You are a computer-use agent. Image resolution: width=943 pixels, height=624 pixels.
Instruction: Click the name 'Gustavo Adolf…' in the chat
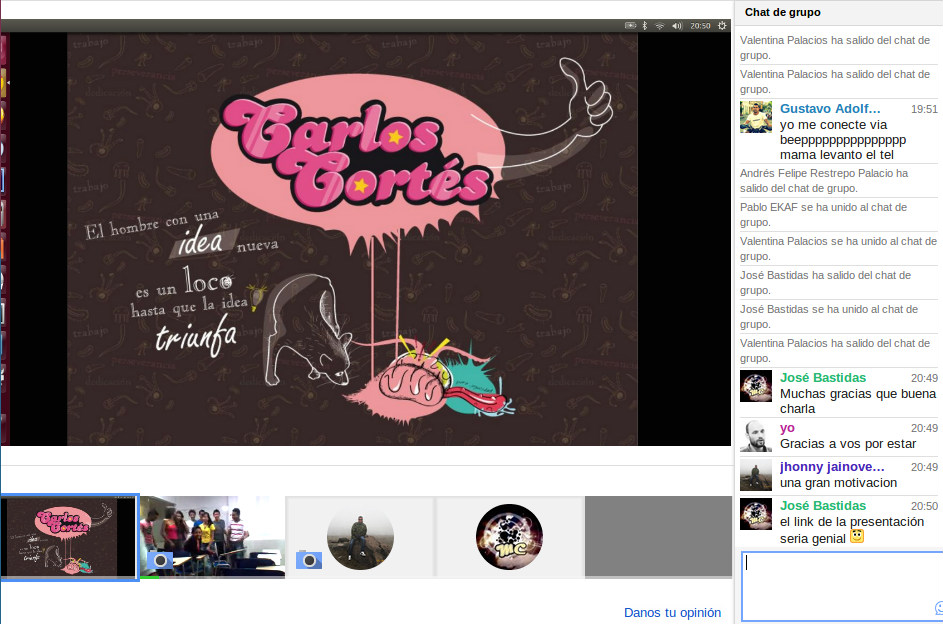pyautogui.click(x=830, y=109)
